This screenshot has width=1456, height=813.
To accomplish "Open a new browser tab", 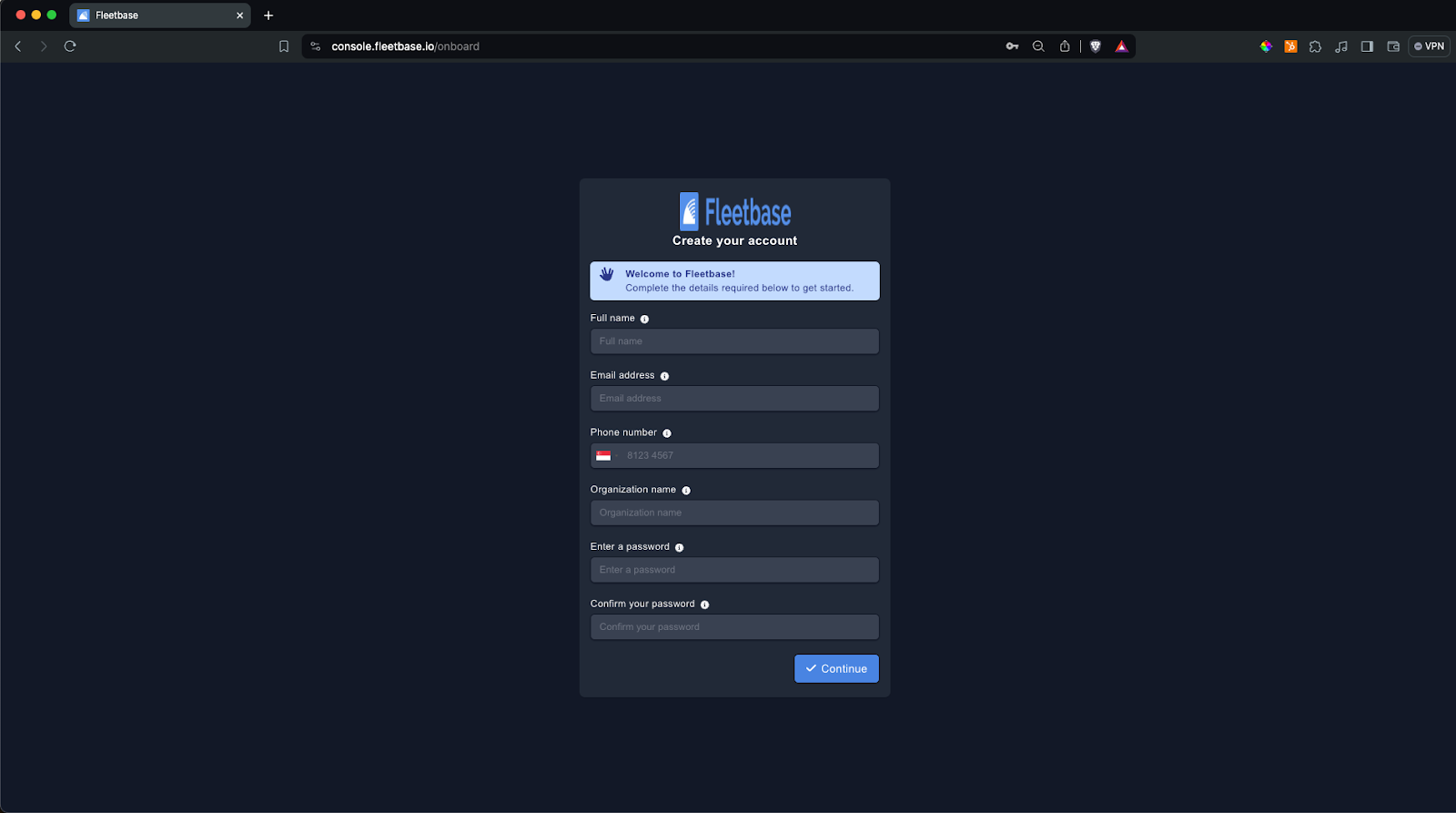I will 268,15.
